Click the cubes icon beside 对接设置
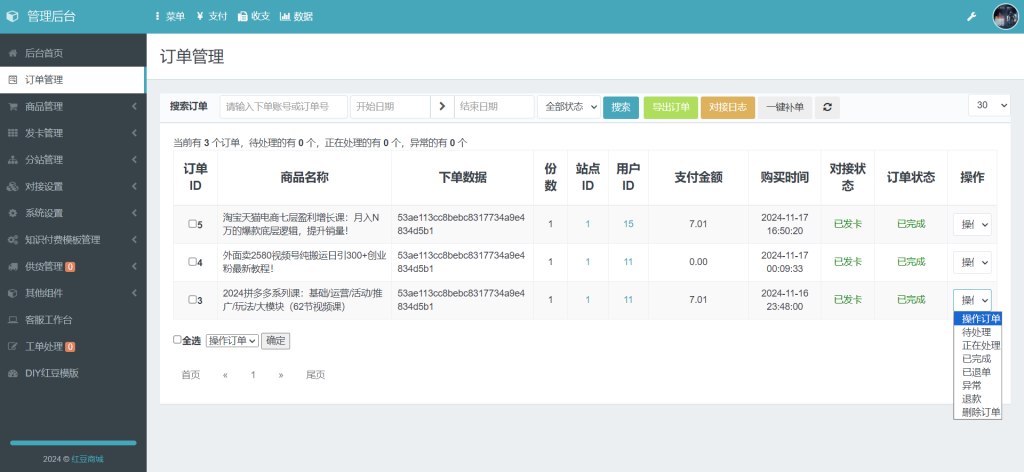The width and height of the screenshot is (1024, 472). [x=12, y=187]
